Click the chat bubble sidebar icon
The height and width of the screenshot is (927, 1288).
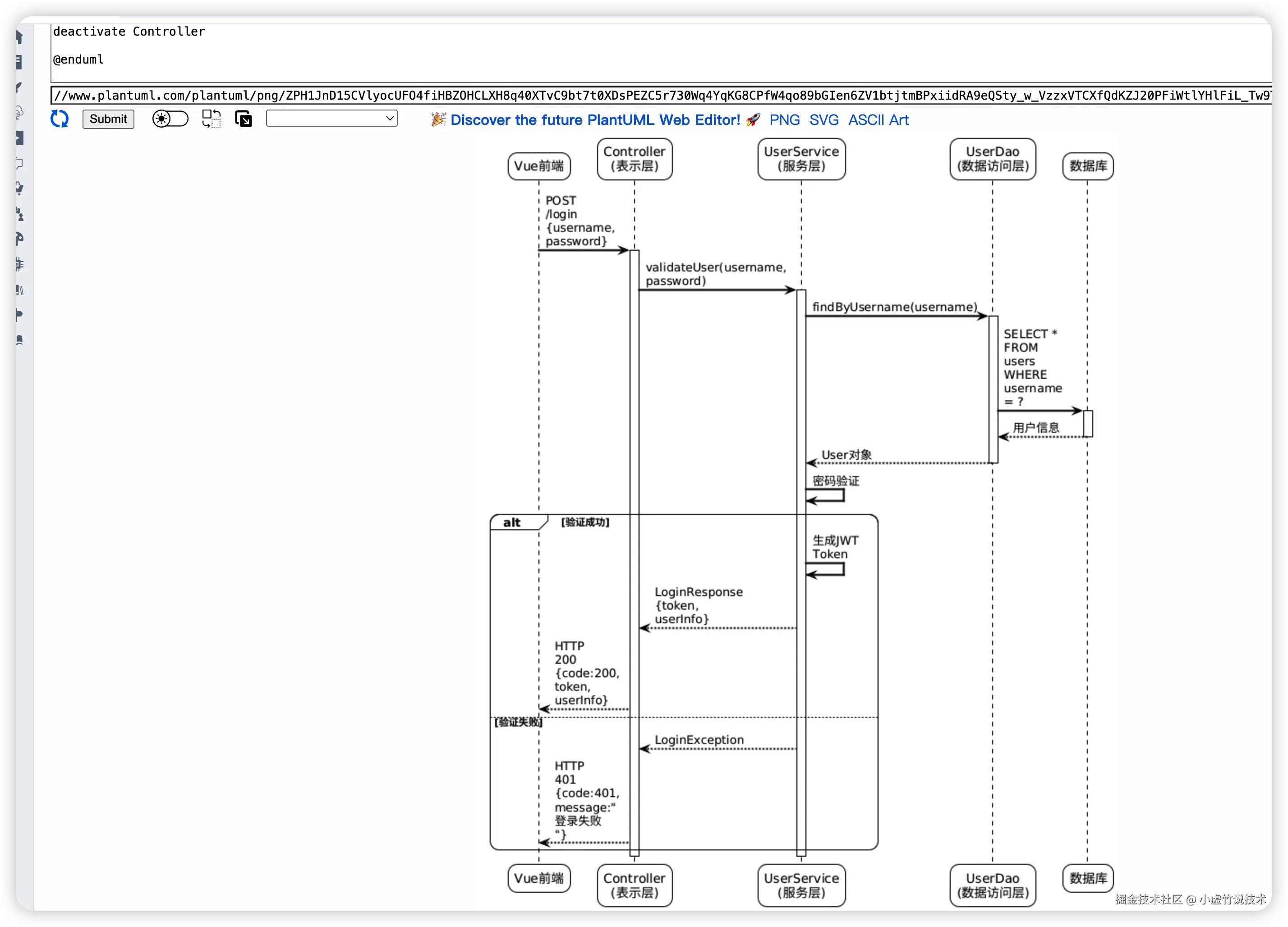19,164
